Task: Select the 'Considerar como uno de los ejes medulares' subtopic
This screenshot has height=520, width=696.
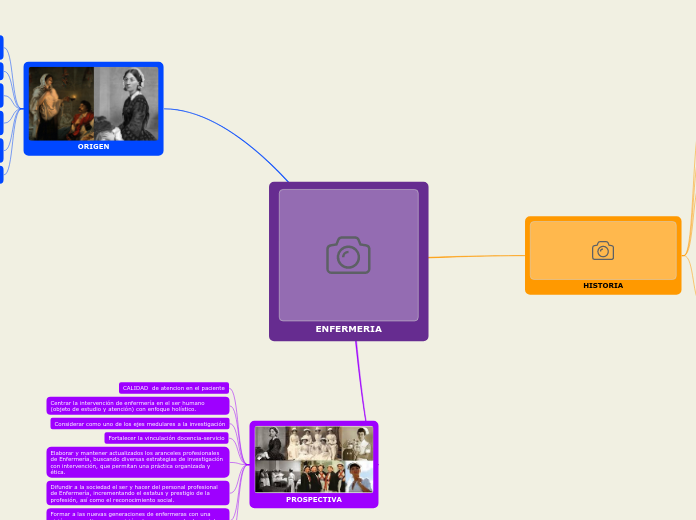Action: pos(140,424)
